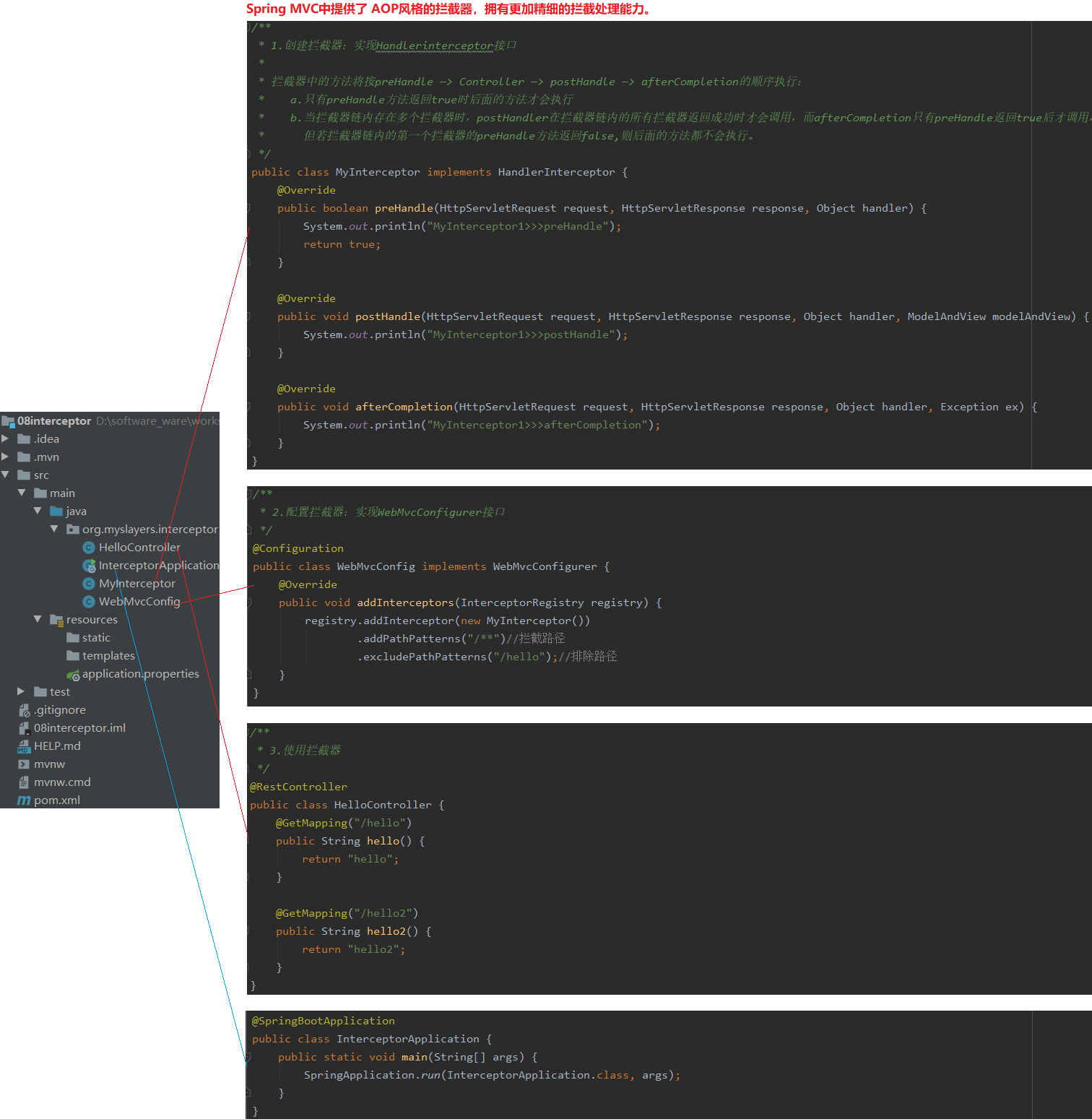Click the HELP.md markdown file icon

coord(24,746)
